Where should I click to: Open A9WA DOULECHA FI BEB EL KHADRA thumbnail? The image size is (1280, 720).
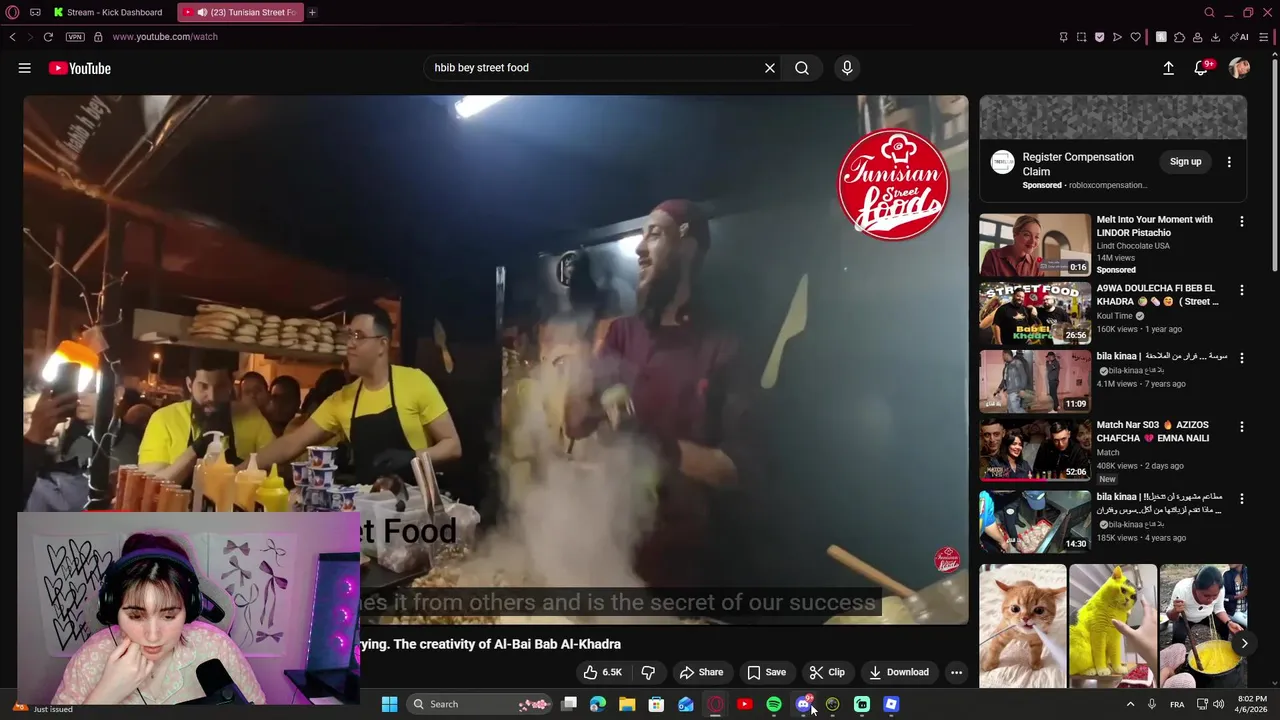tap(1035, 312)
